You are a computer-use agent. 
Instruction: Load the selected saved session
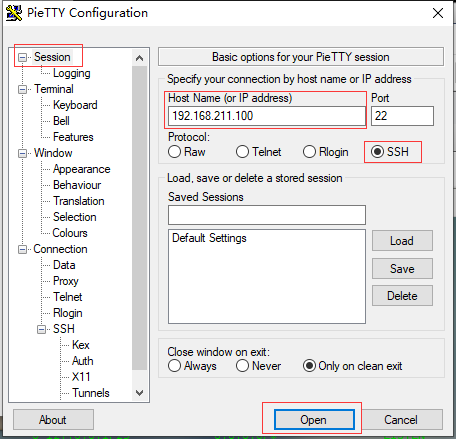click(x=402, y=241)
